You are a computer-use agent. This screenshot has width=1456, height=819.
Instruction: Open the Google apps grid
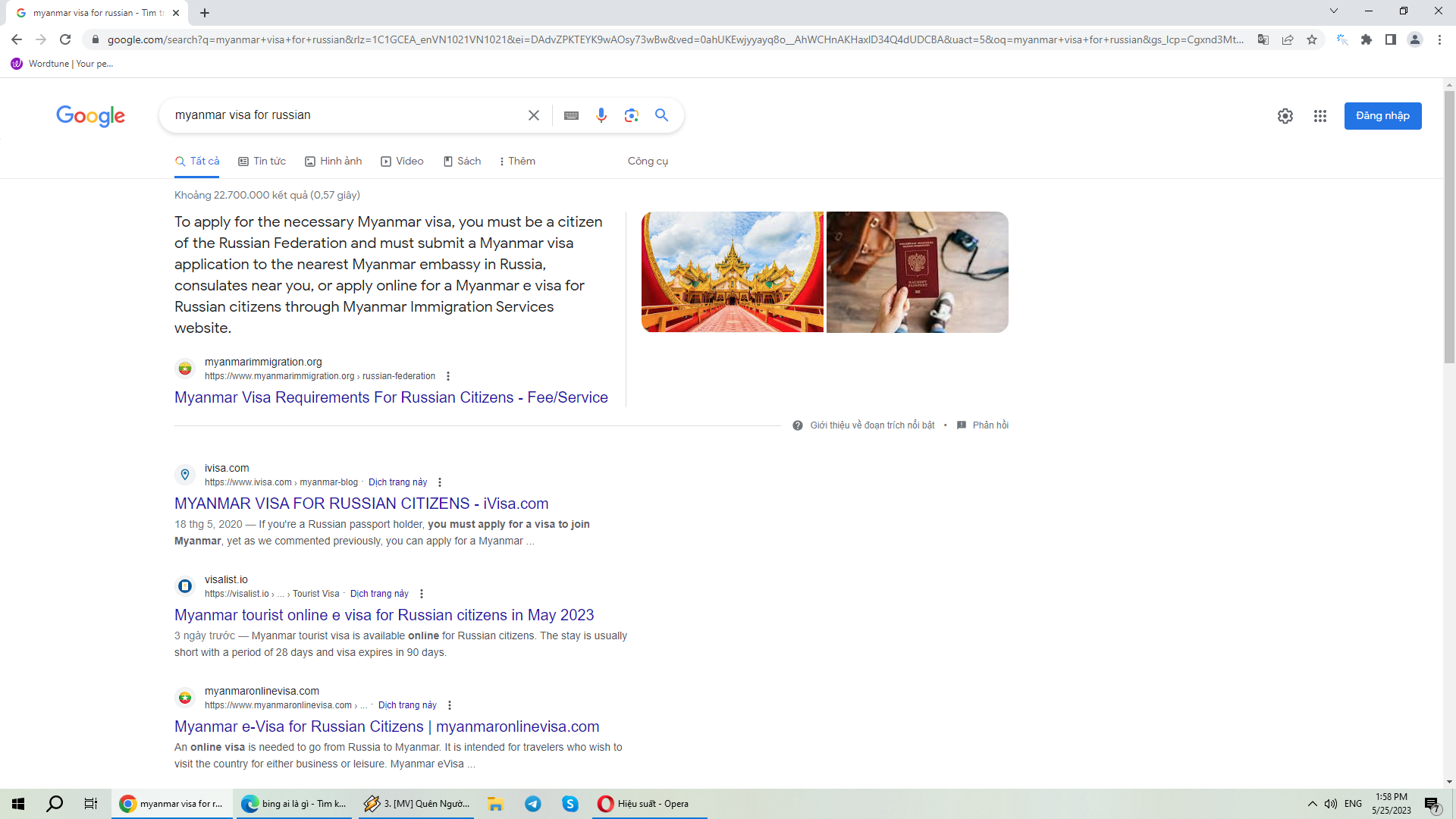(x=1320, y=116)
